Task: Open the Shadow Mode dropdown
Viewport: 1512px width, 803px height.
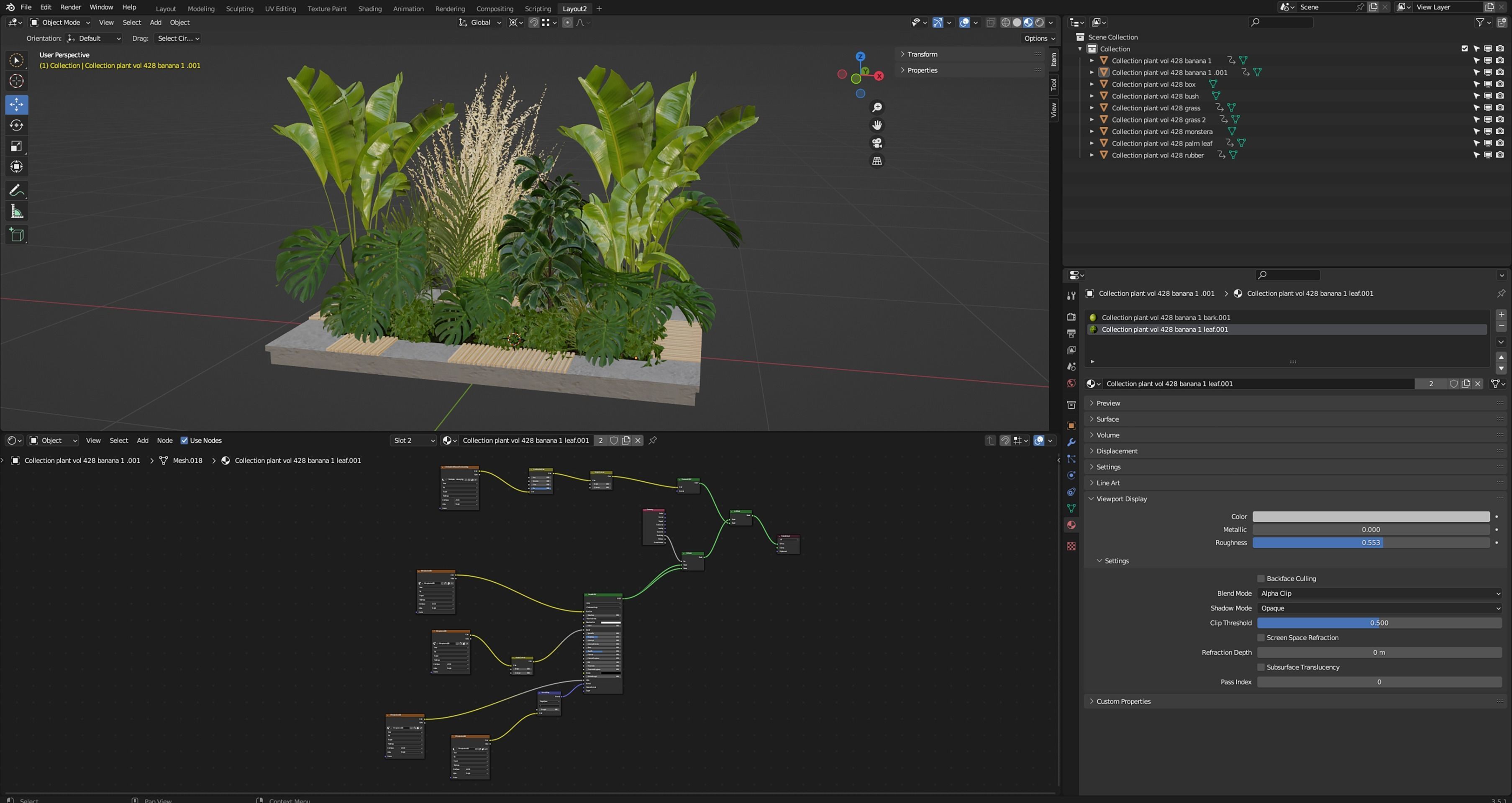Action: coord(1379,608)
